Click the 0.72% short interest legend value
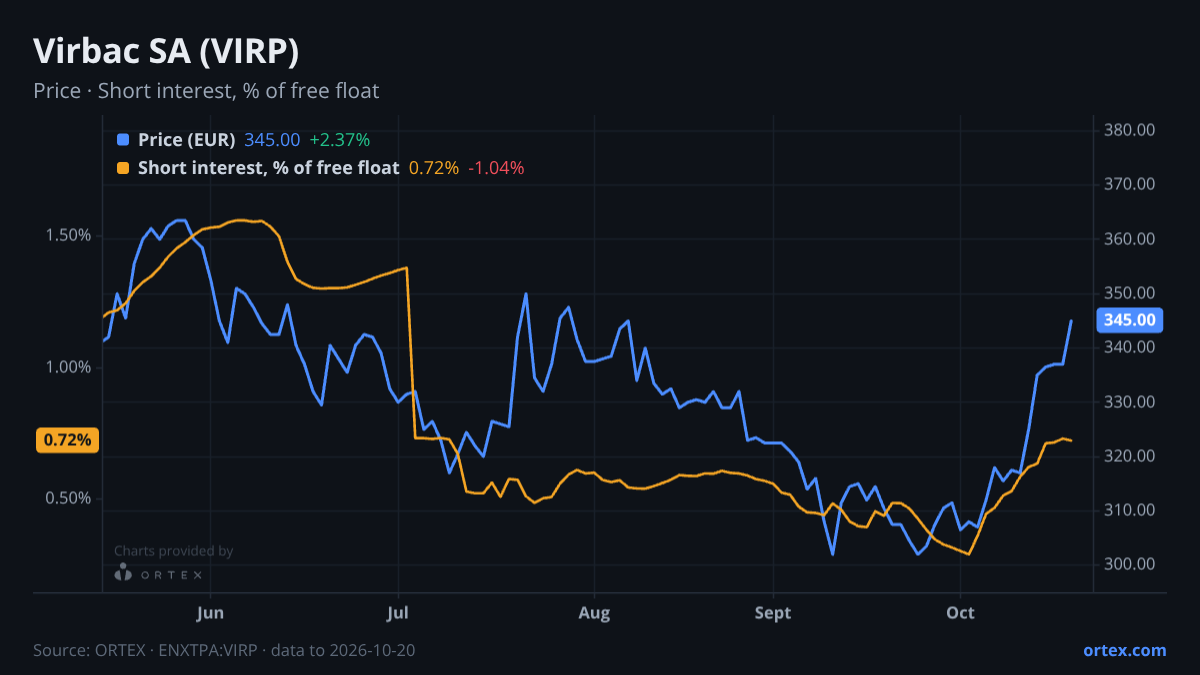Screen dimensions: 1200x675 (434, 168)
